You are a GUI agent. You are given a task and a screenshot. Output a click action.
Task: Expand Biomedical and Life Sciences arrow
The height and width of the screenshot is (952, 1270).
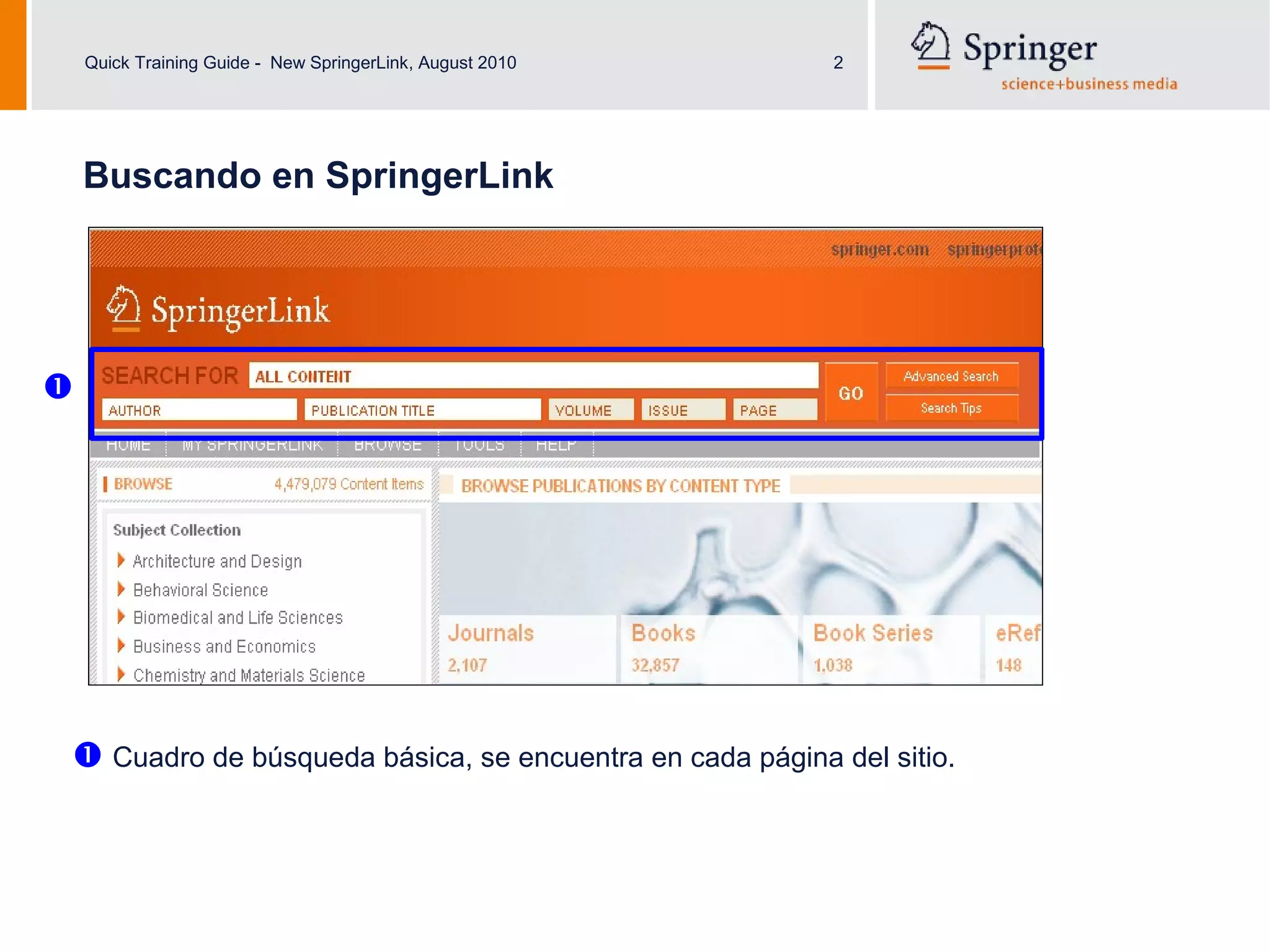[x=121, y=617]
